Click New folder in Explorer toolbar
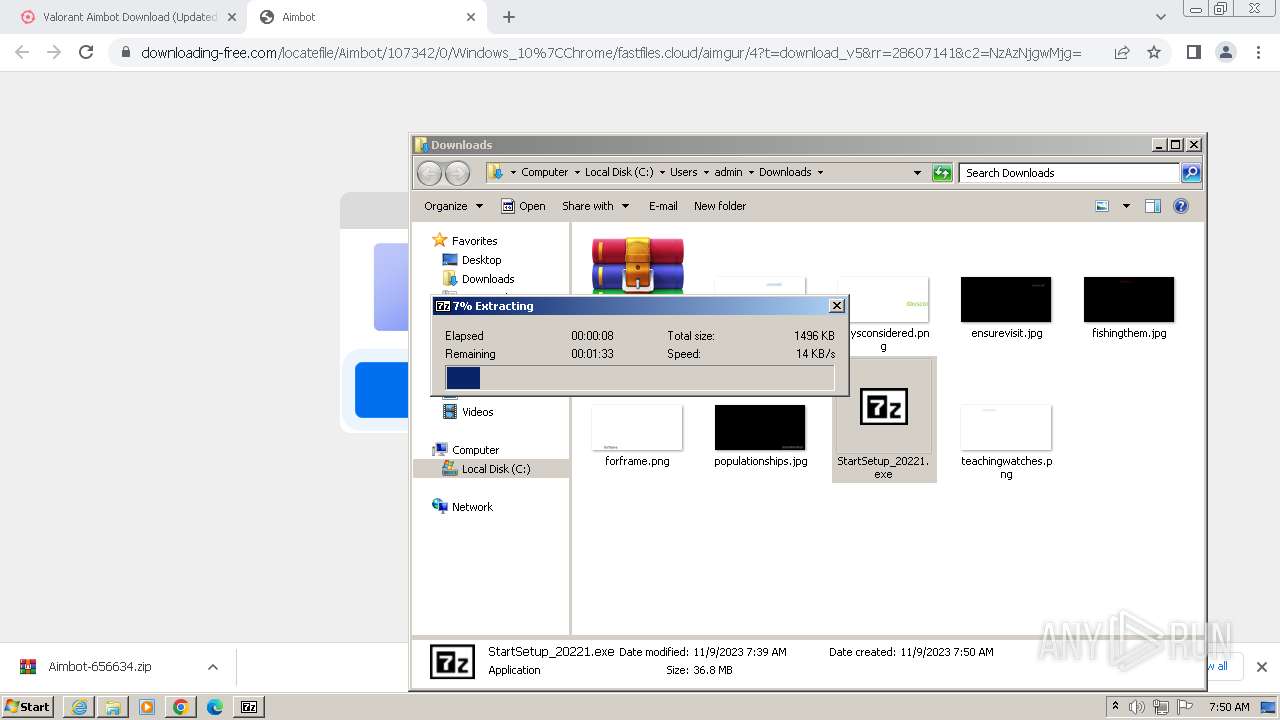The height and width of the screenshot is (720, 1280). (720, 206)
